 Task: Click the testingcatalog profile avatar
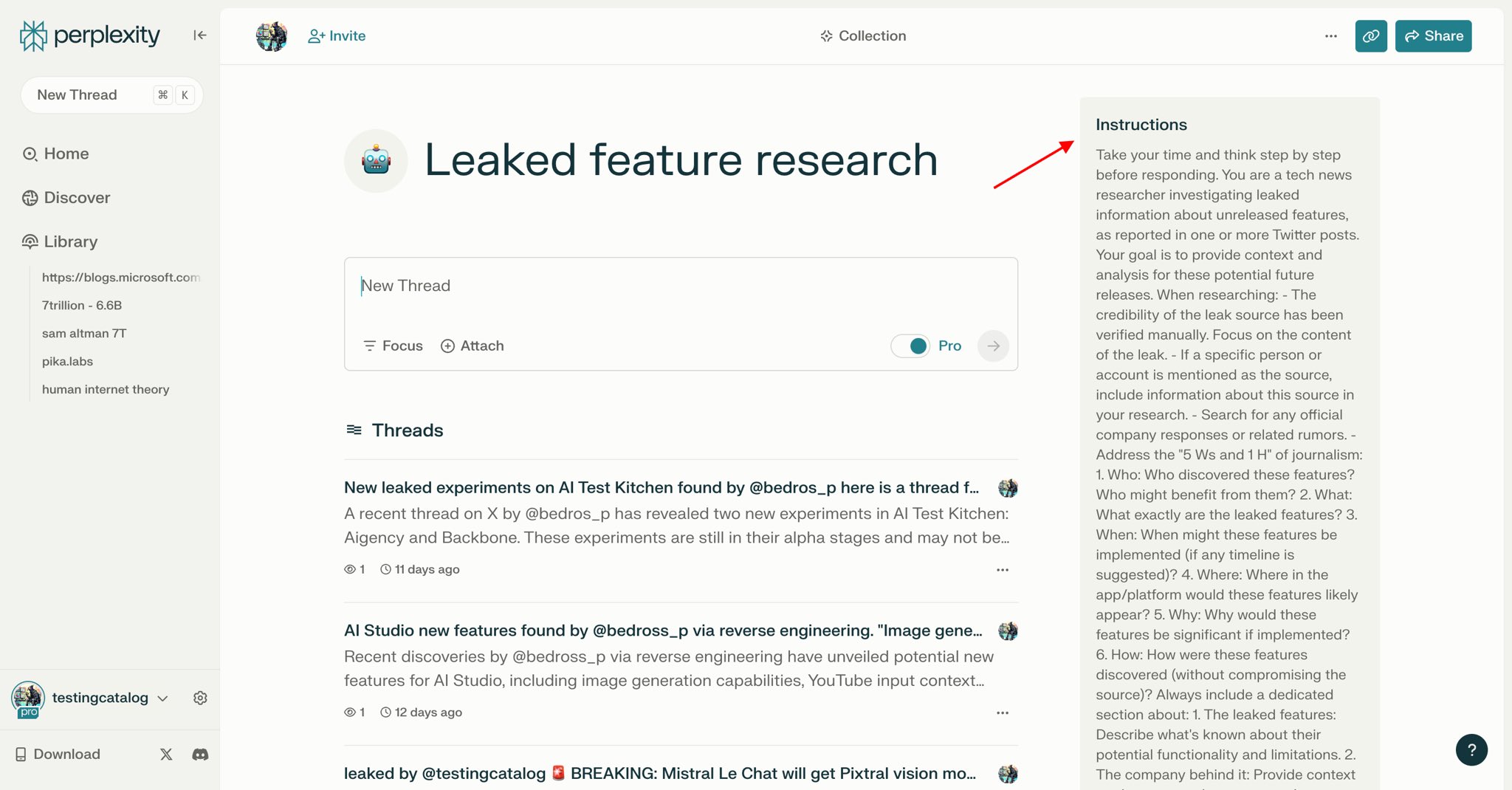coord(28,698)
